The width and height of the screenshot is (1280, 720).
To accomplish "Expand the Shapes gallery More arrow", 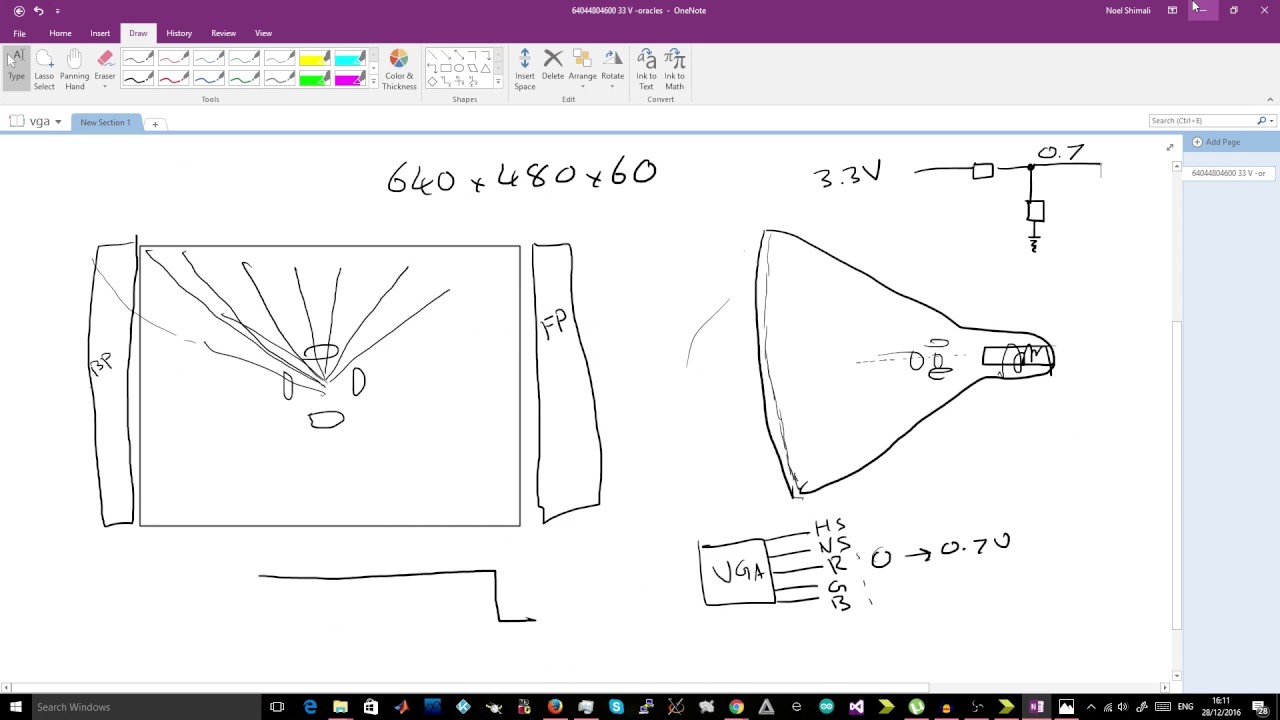I will coord(498,82).
